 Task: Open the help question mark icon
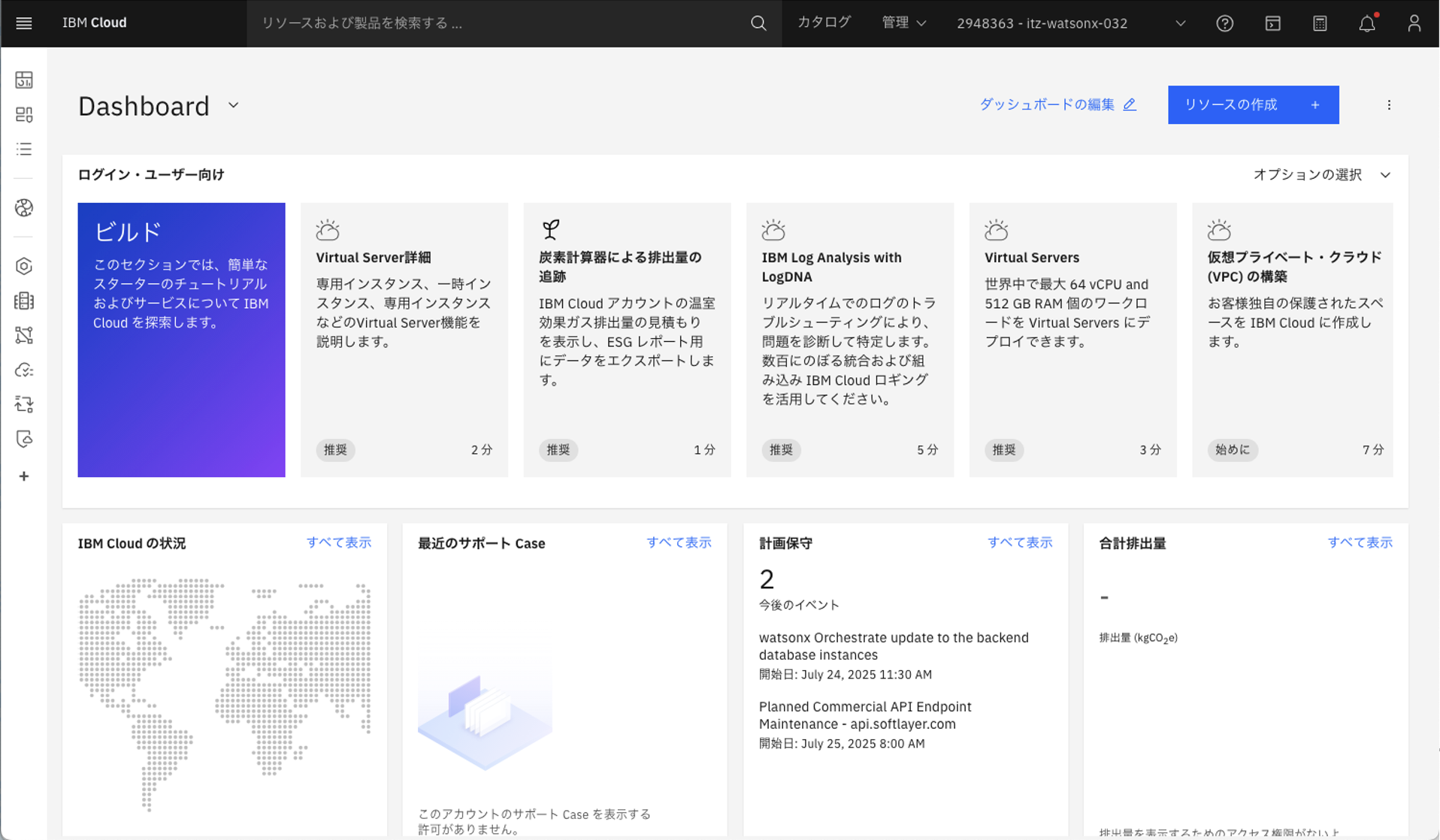1224,23
